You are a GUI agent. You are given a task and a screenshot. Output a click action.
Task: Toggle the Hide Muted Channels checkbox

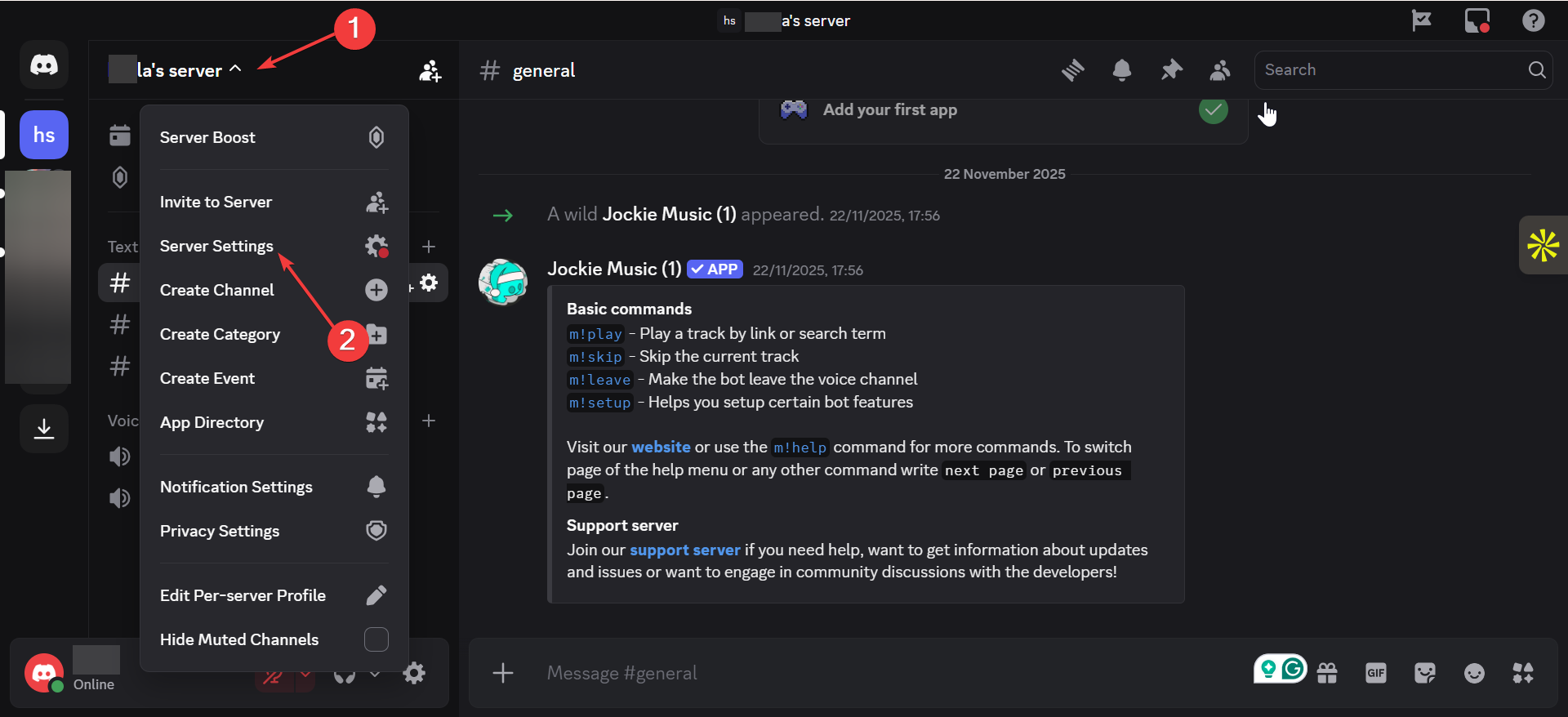(x=376, y=639)
